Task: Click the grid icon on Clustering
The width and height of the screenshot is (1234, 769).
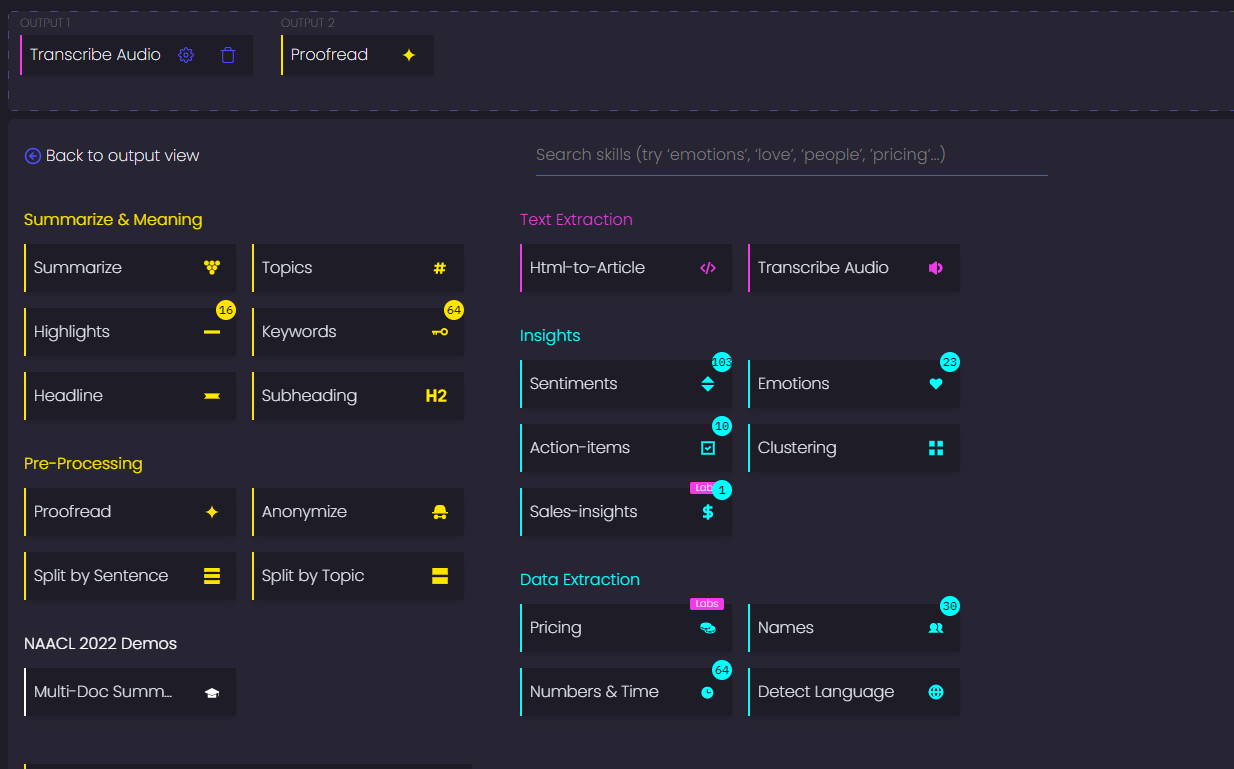Action: tap(936, 448)
